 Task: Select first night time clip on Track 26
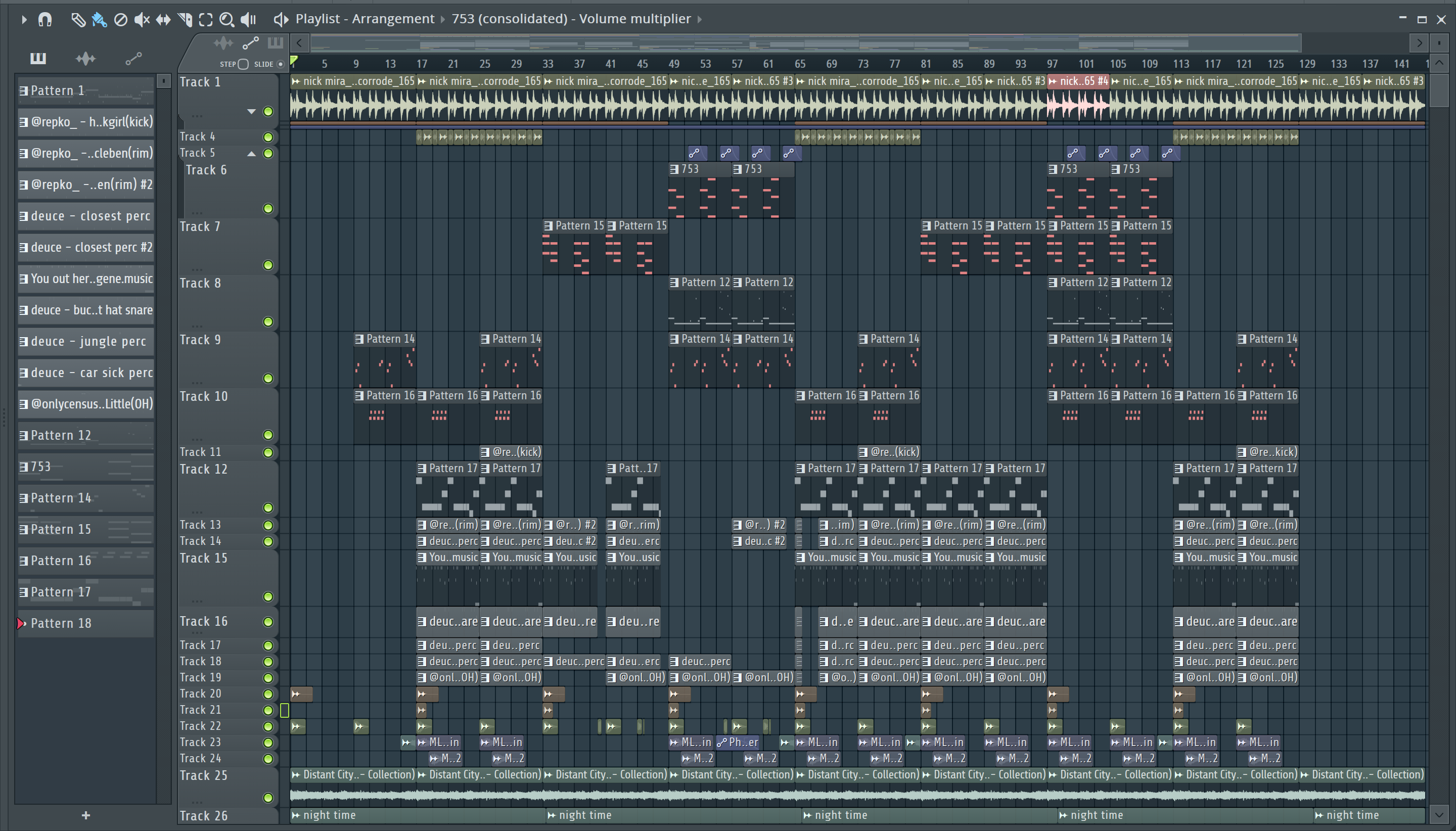point(418,816)
